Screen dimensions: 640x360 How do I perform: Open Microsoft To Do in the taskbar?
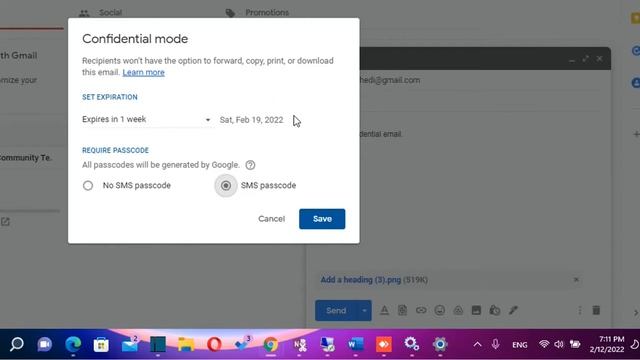tap(242, 344)
